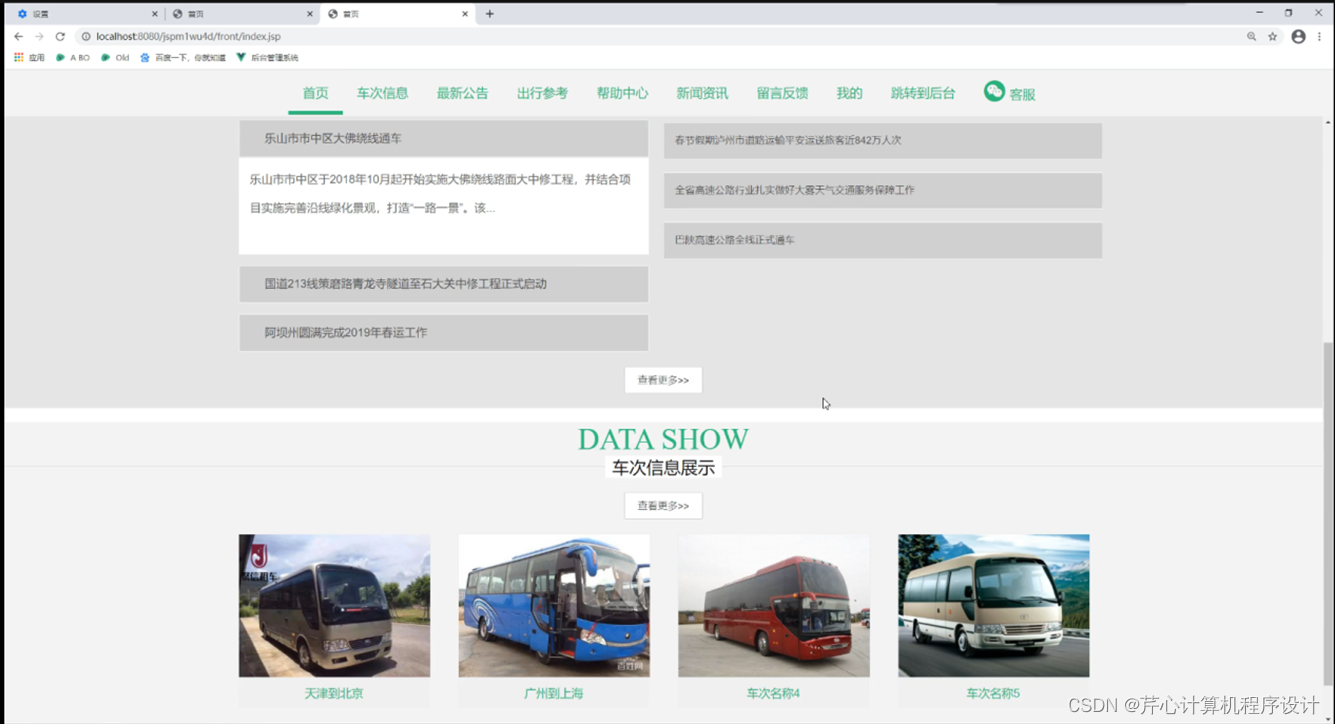This screenshot has width=1335, height=724.
Task: Open the Old bookmark
Action: click(116, 58)
